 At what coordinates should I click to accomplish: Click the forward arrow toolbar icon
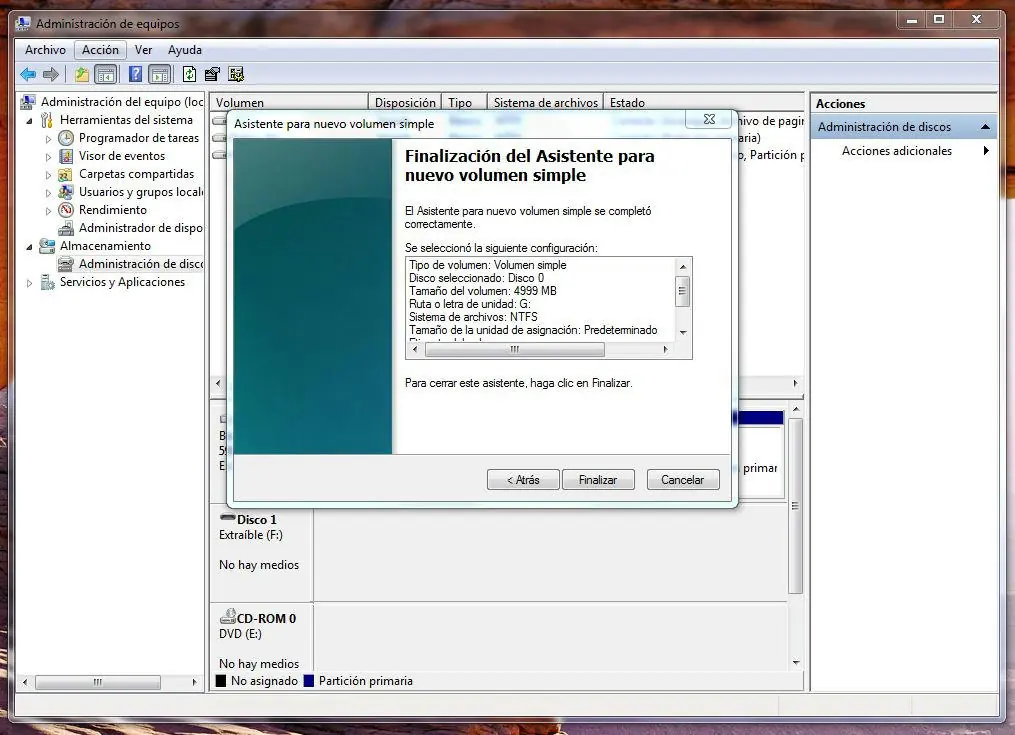pyautogui.click(x=50, y=74)
